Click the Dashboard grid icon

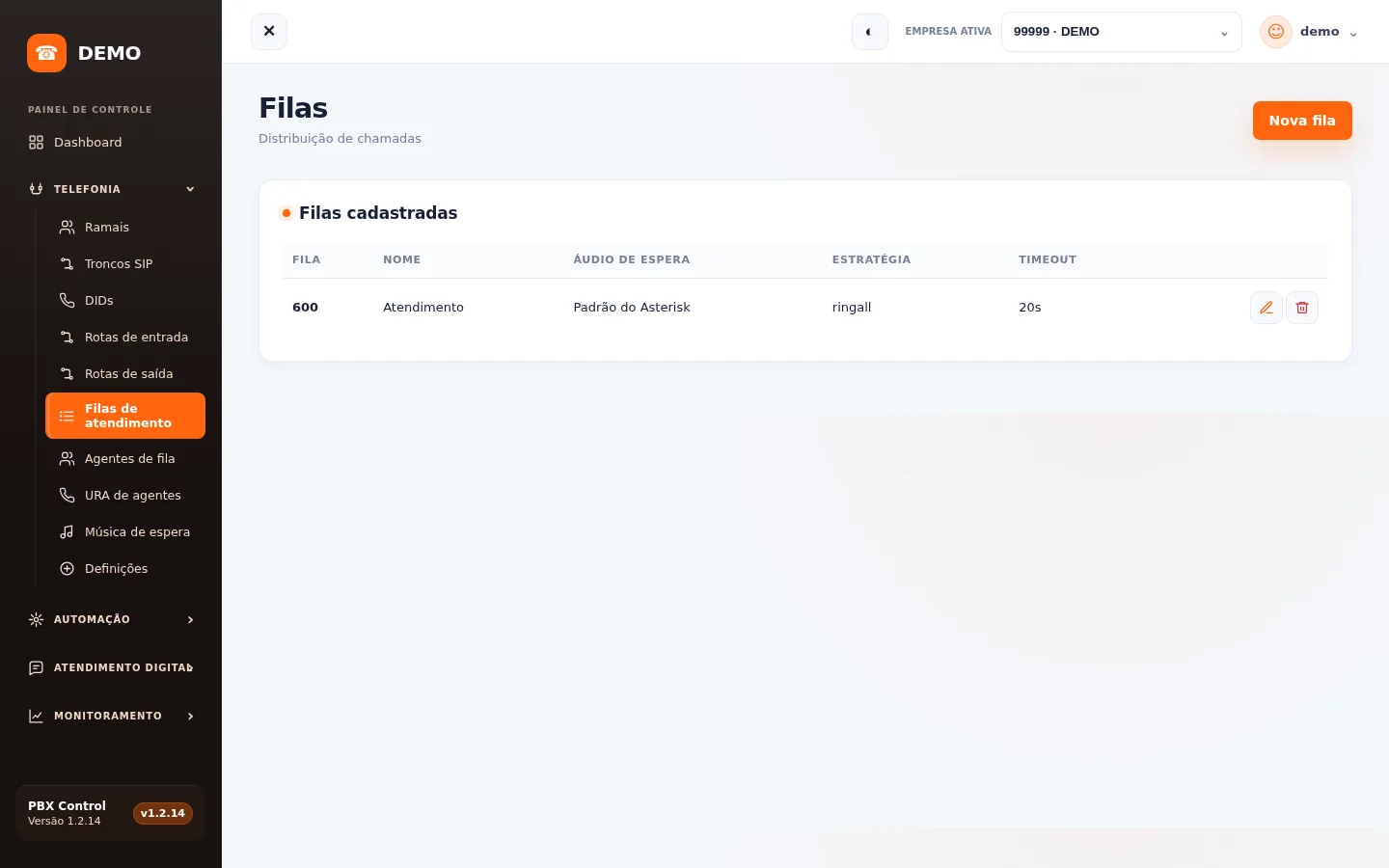(x=37, y=143)
